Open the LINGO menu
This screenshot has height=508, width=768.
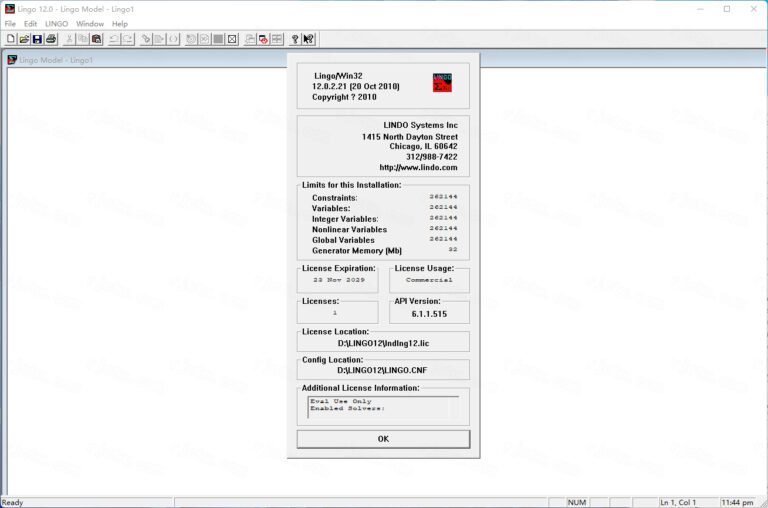[x=56, y=24]
